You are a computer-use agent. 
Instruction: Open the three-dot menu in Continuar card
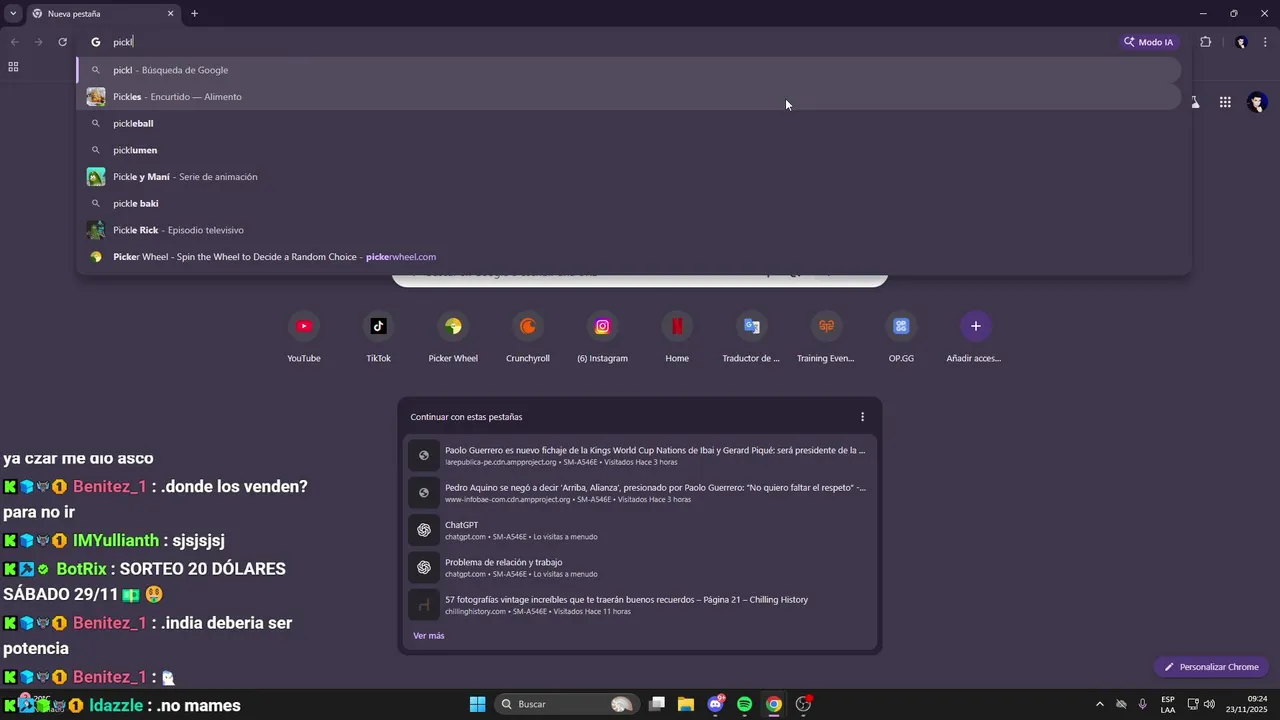pos(863,417)
